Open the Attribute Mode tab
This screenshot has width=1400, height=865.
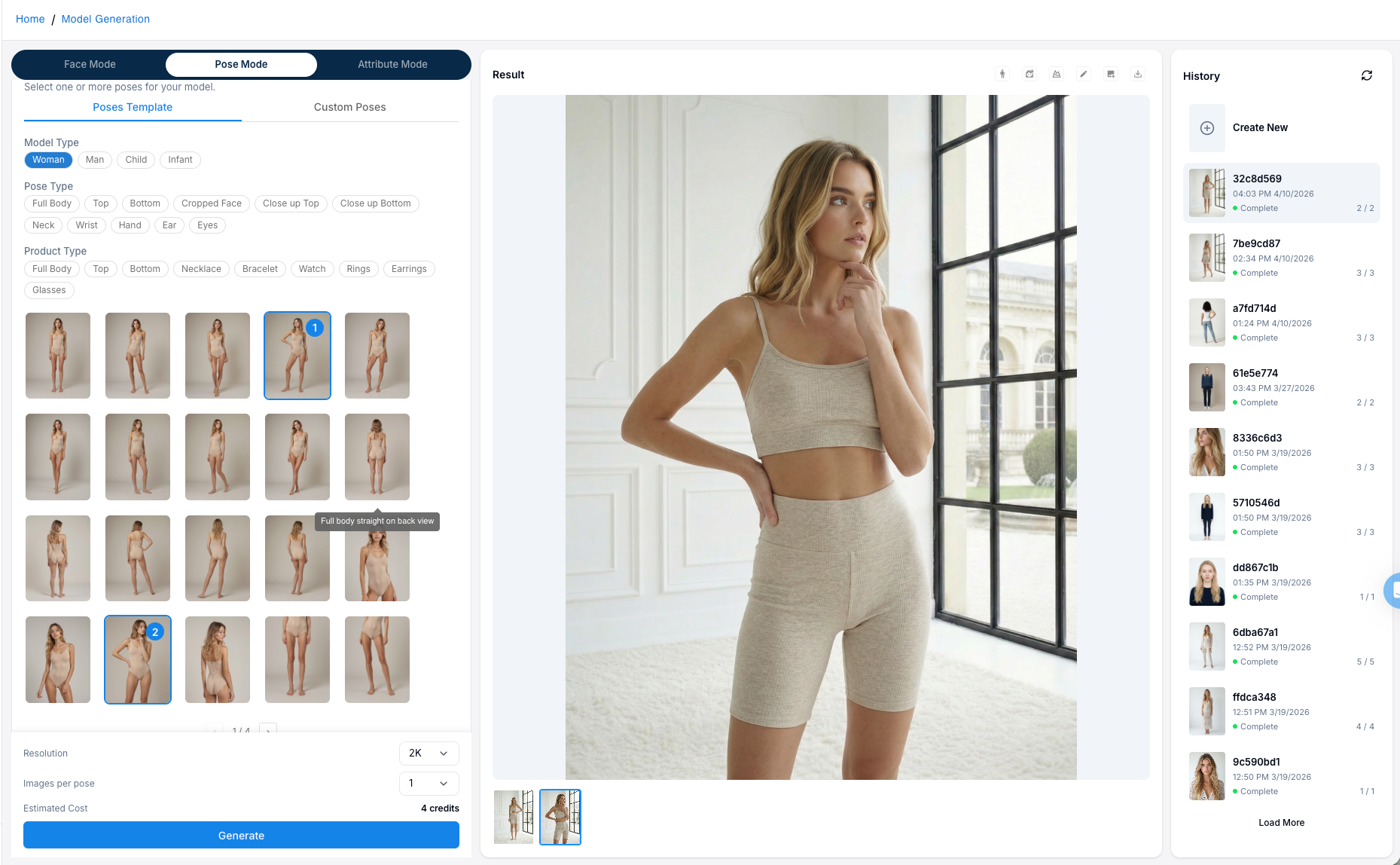[x=392, y=65]
